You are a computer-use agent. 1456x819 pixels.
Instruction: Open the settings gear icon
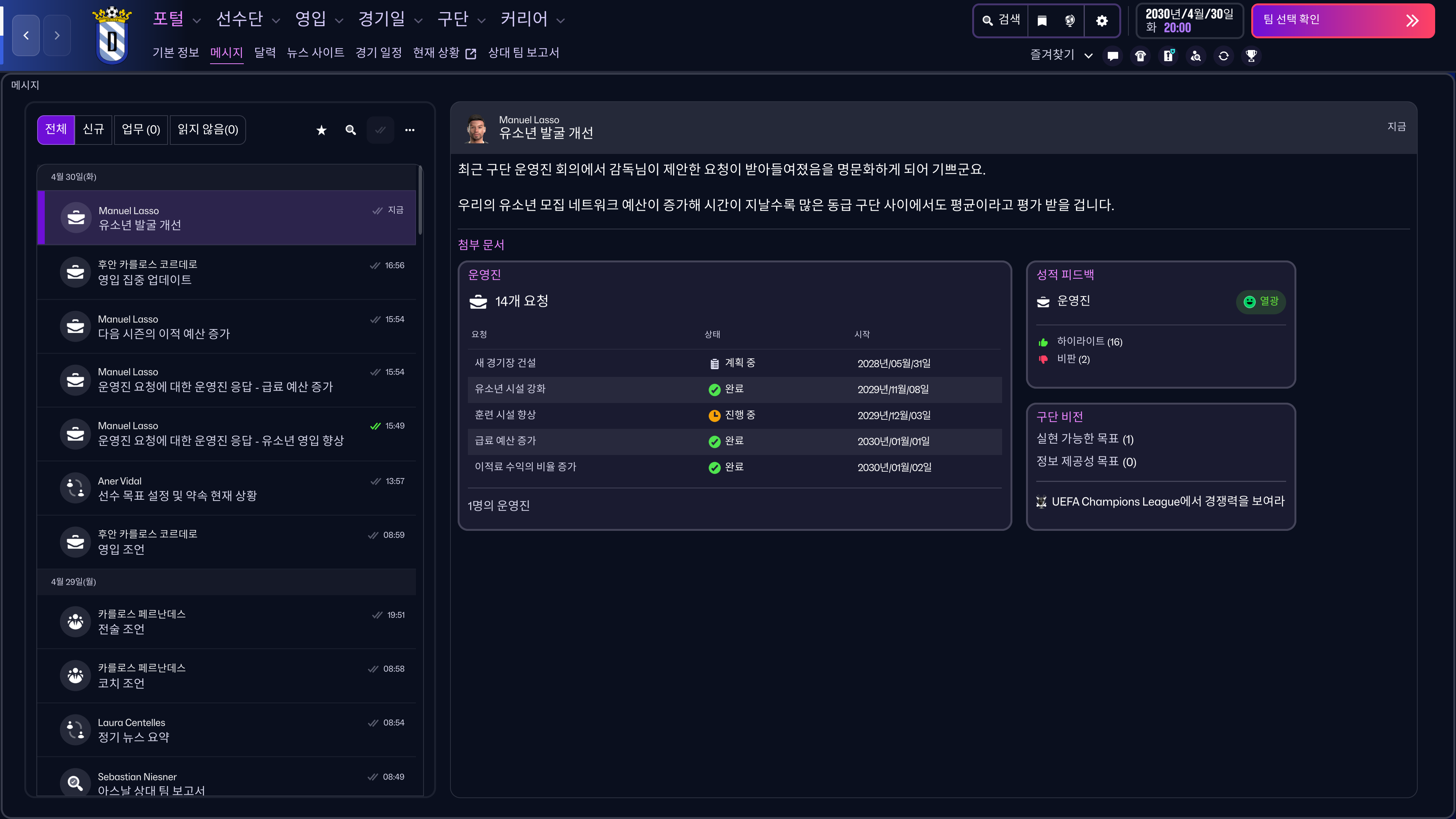tap(1101, 21)
